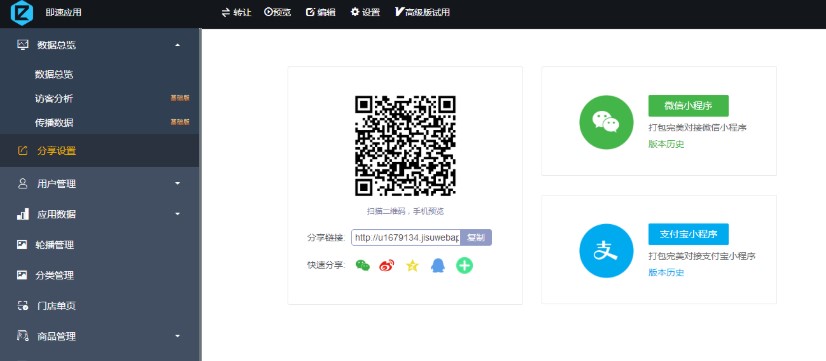Image resolution: width=826 pixels, height=361 pixels.
Task: Select 传播数据 in the sidebar
Action: 54,123
